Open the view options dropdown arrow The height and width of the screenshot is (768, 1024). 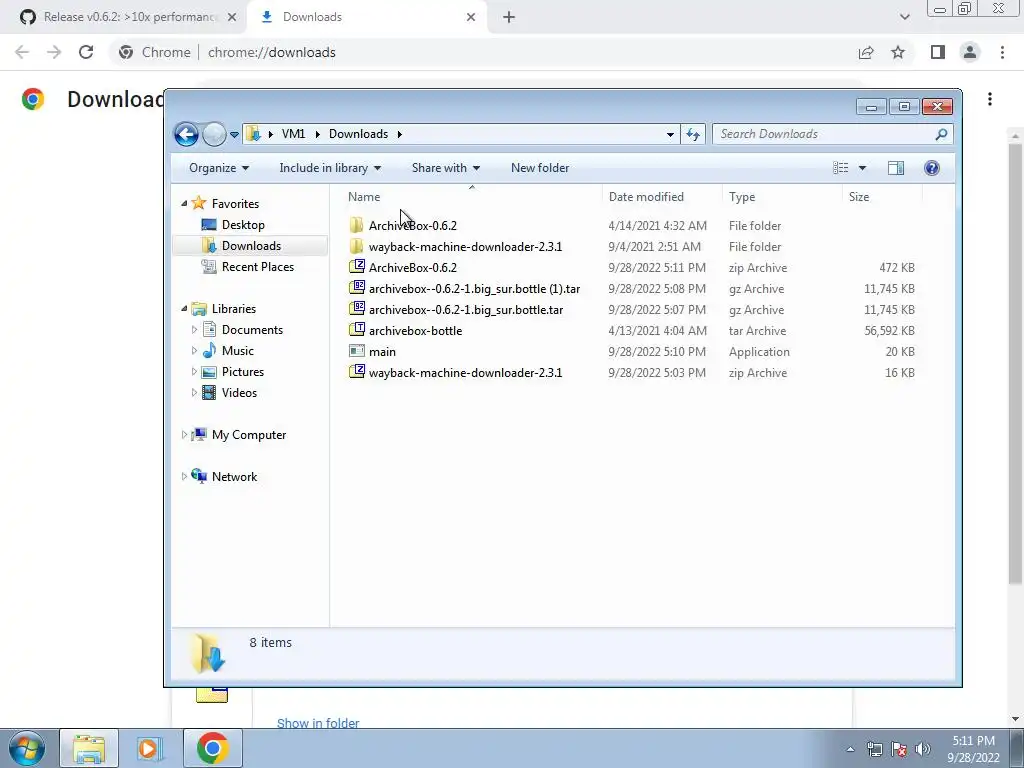click(x=862, y=168)
